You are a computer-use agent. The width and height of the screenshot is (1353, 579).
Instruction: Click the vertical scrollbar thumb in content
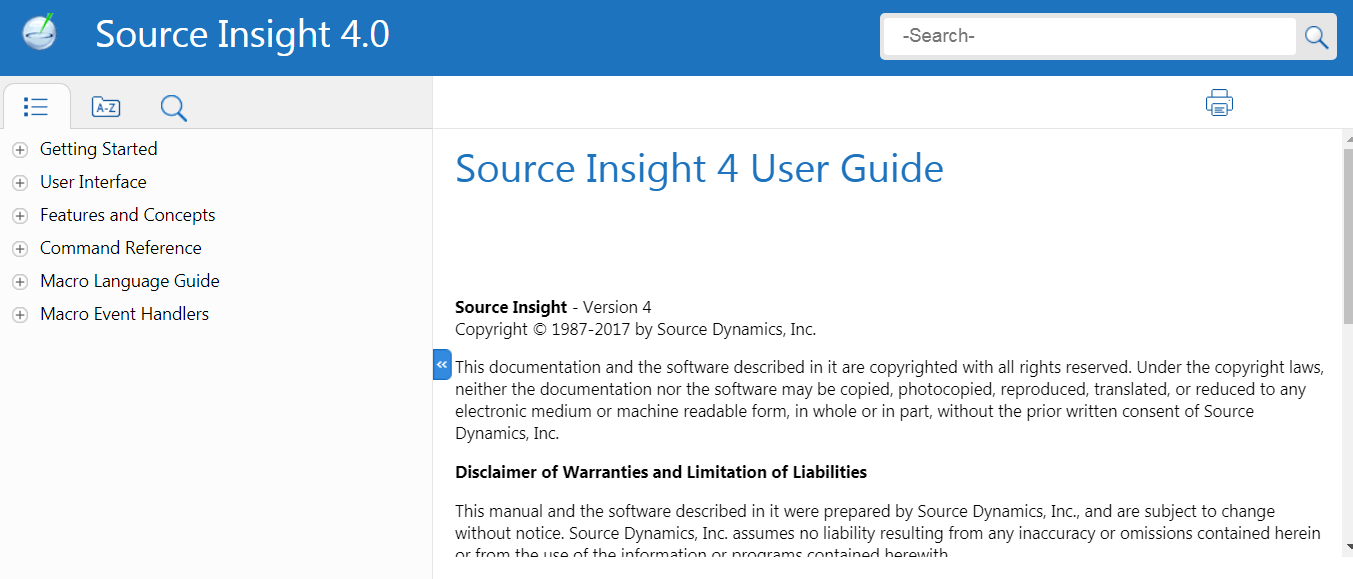[1348, 235]
